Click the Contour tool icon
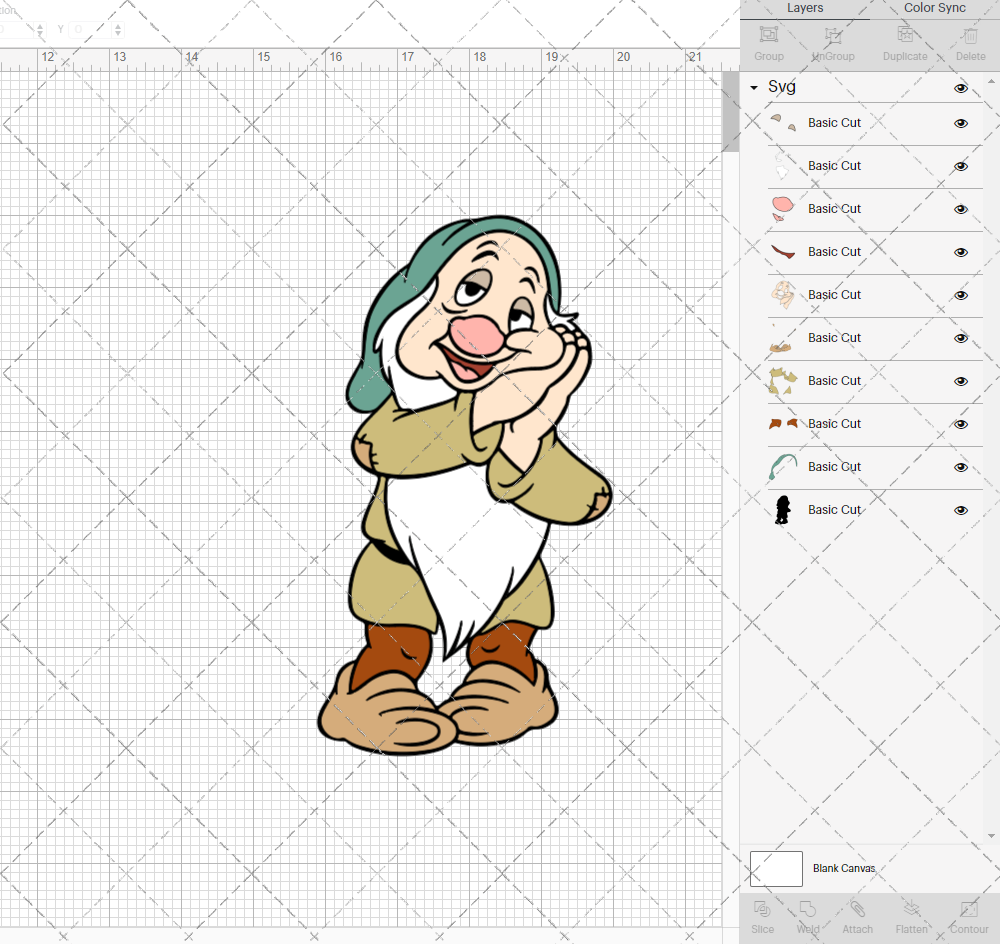Image resolution: width=1000 pixels, height=944 pixels. [x=969, y=909]
